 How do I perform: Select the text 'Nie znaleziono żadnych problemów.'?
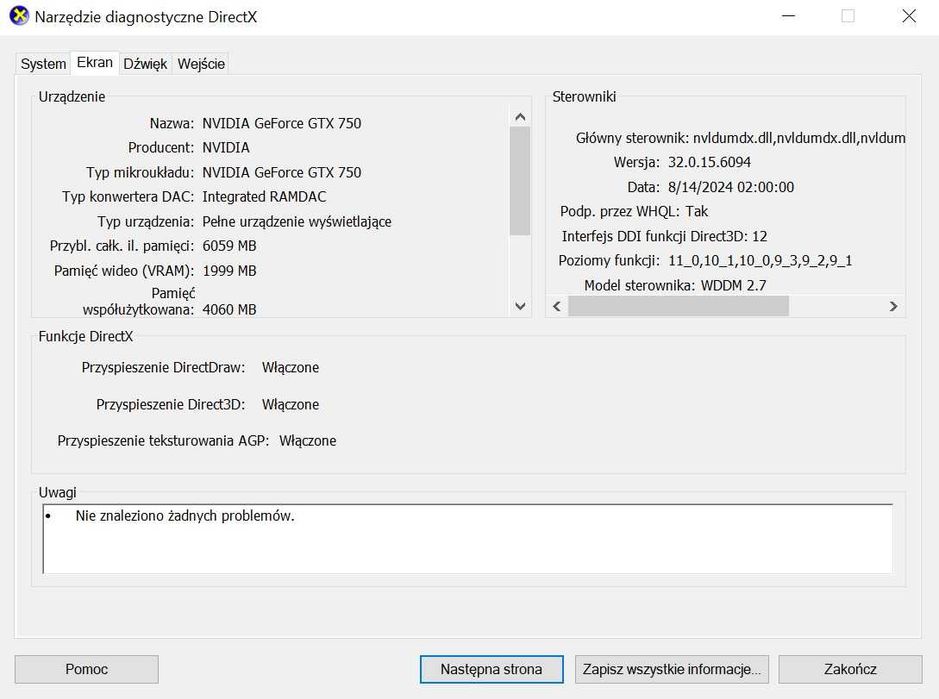coord(185,516)
